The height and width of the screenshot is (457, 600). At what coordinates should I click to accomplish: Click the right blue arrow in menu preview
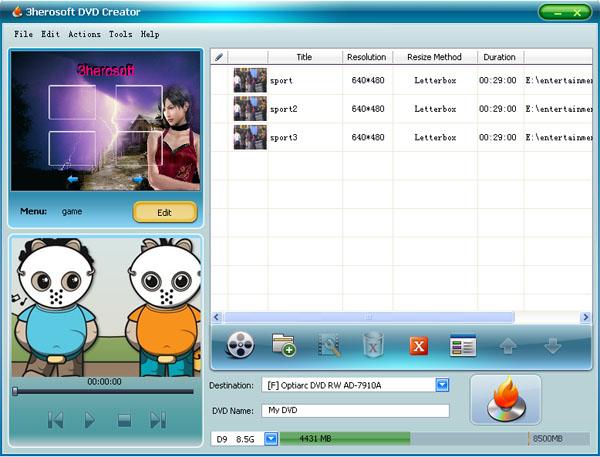point(138,179)
